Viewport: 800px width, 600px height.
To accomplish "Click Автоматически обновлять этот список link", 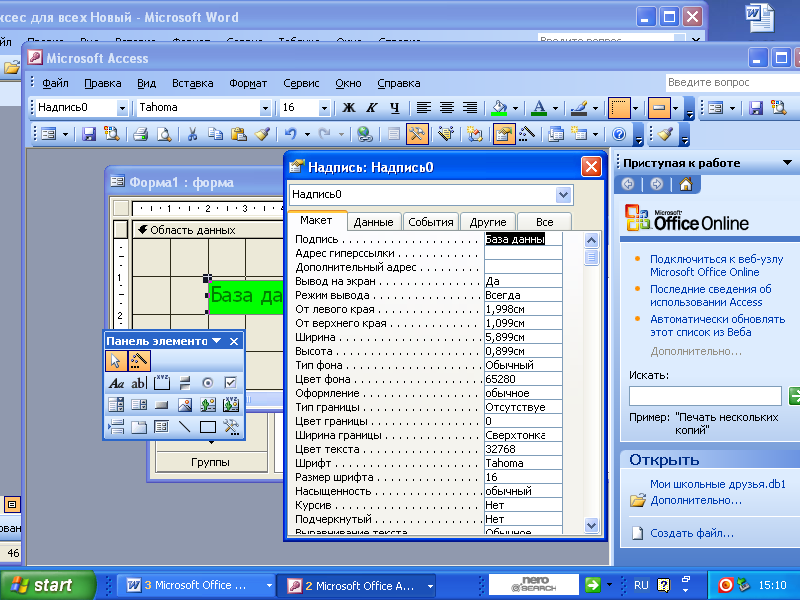I will pos(717,326).
